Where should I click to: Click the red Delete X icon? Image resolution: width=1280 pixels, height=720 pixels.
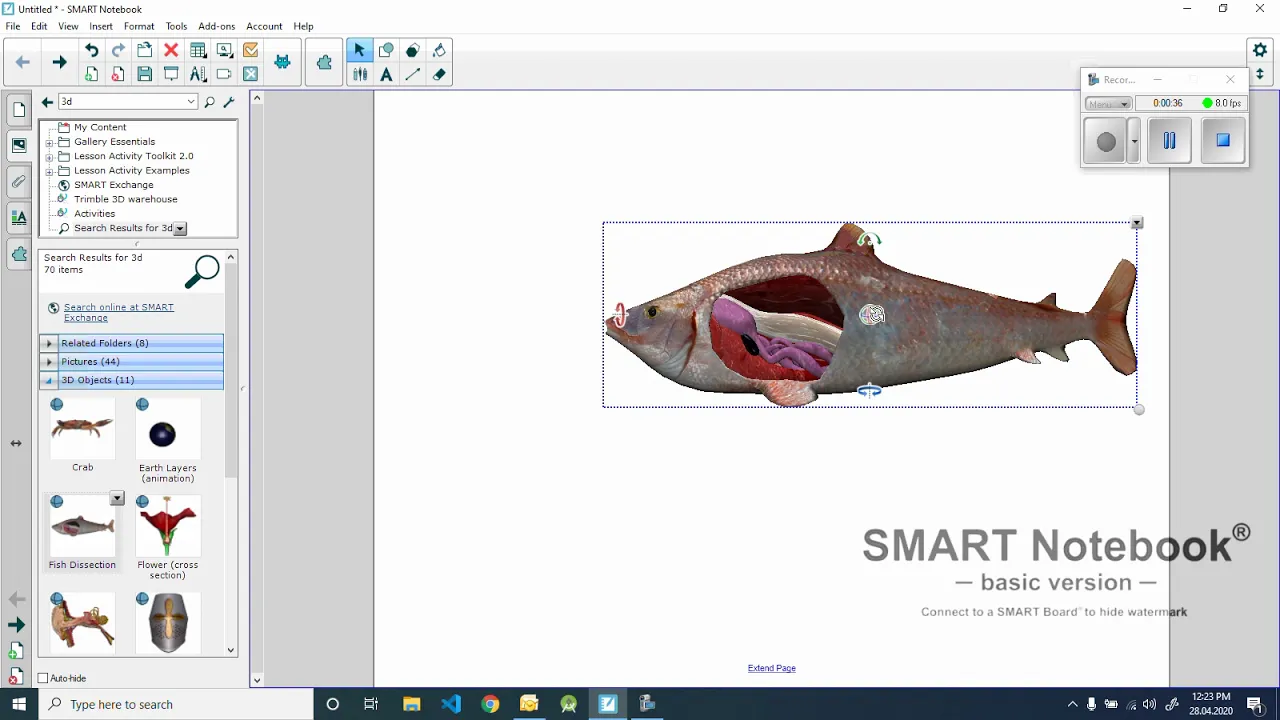171,50
